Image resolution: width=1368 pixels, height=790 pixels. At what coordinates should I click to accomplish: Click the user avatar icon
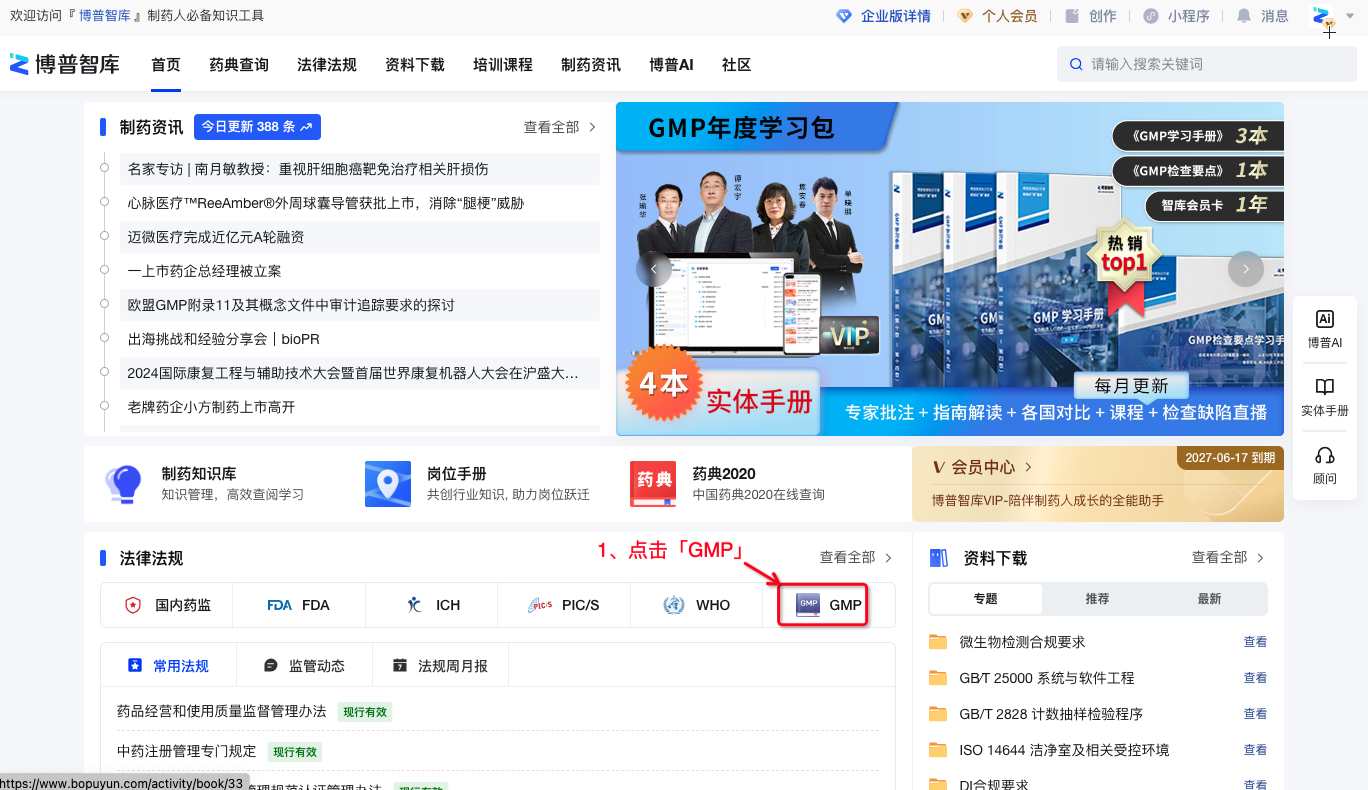click(x=1323, y=17)
